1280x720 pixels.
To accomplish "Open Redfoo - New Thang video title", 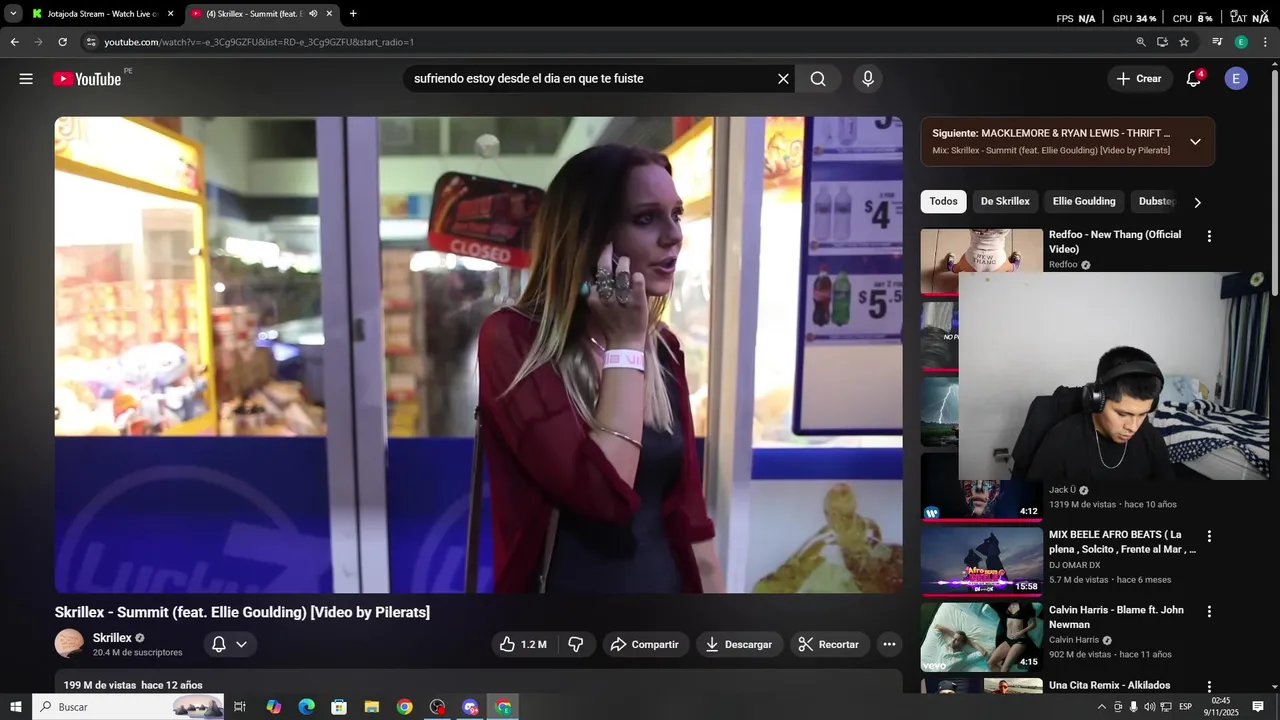I will (x=1115, y=241).
